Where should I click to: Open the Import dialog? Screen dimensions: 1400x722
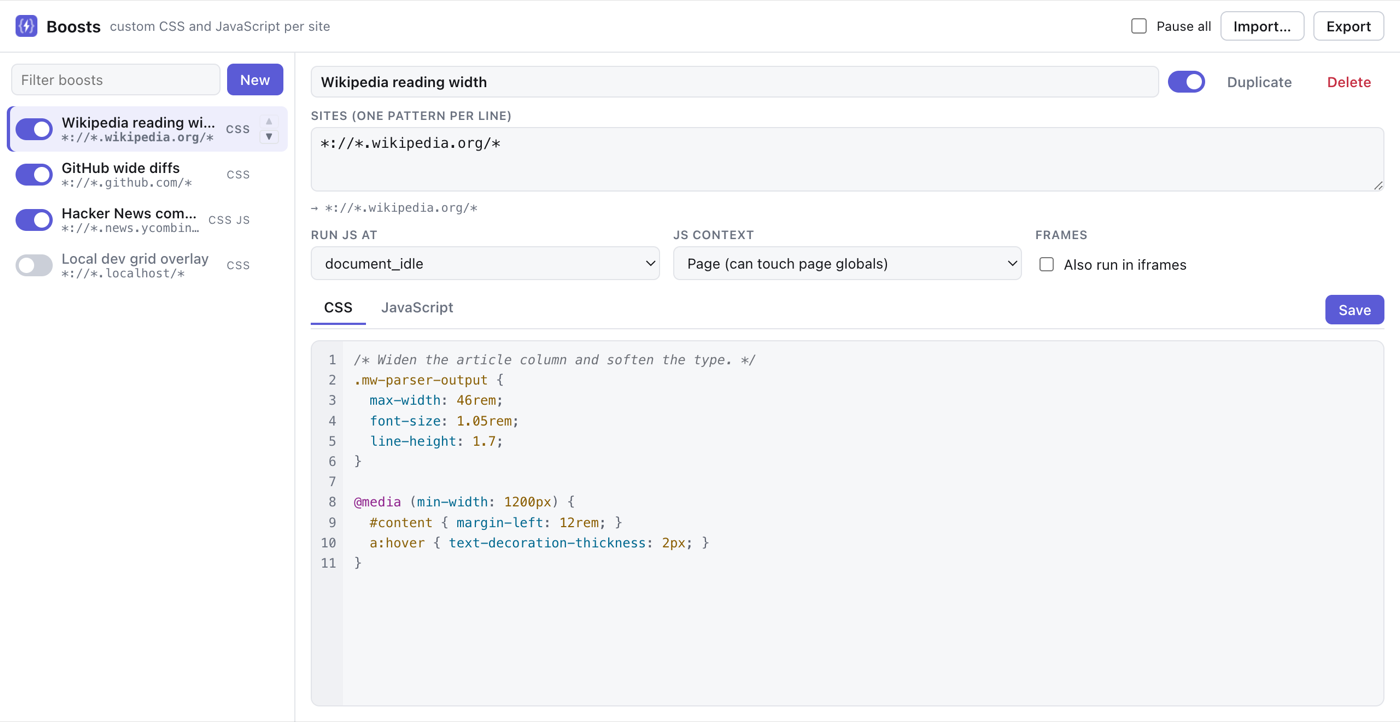pyautogui.click(x=1262, y=26)
